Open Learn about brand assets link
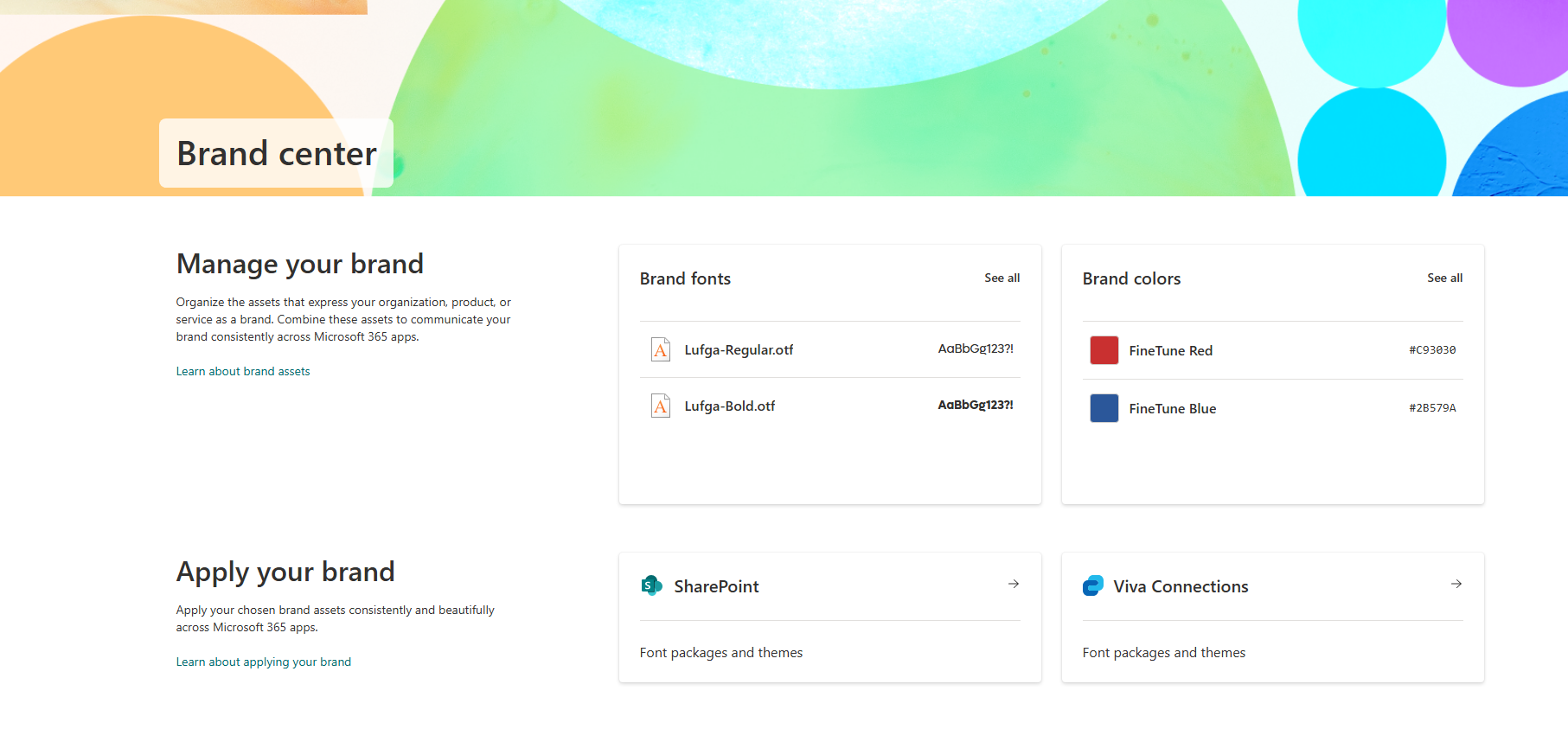This screenshot has height=729, width=1568. [x=243, y=371]
